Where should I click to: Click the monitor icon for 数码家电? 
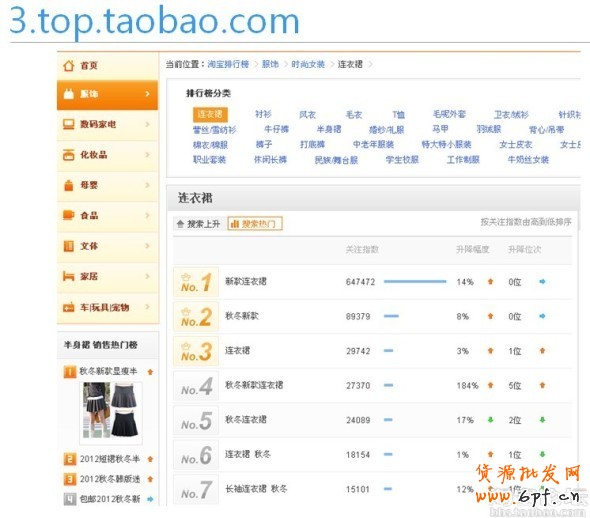pos(68,124)
